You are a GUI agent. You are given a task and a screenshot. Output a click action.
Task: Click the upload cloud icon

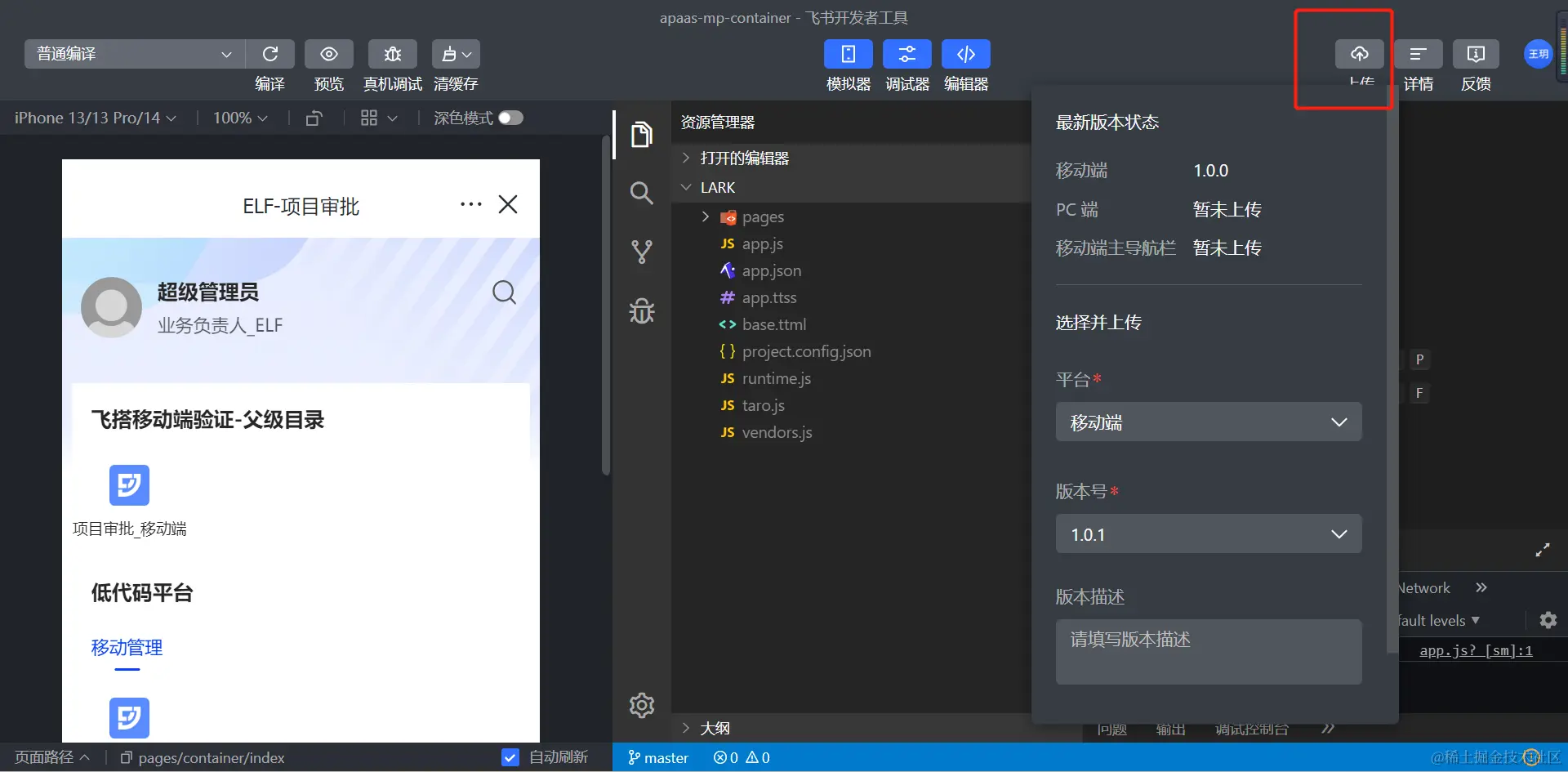[1360, 54]
